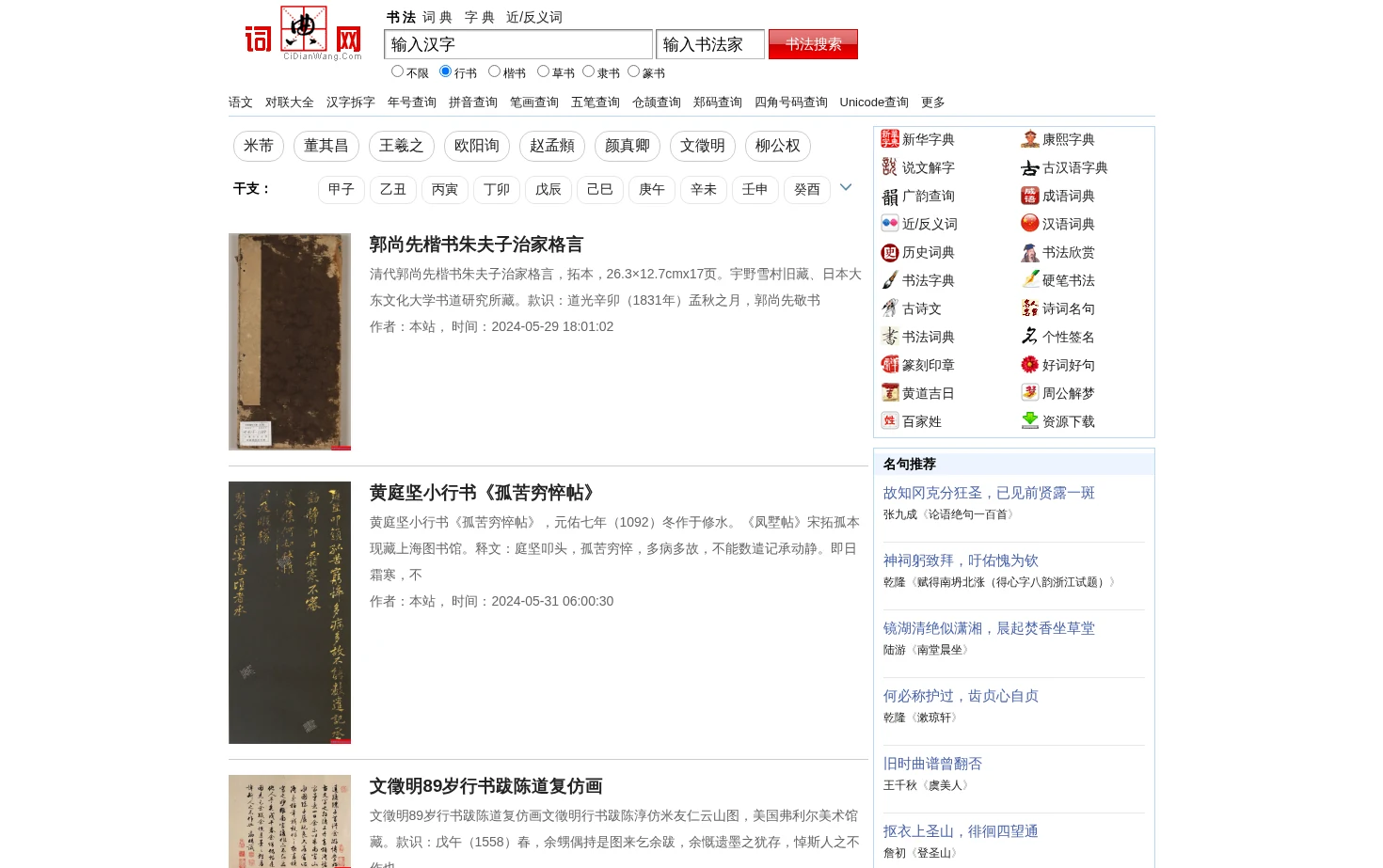
Task: Open article 黄庭坚小行书《孤苦穷悴帖》
Action: coord(485,493)
